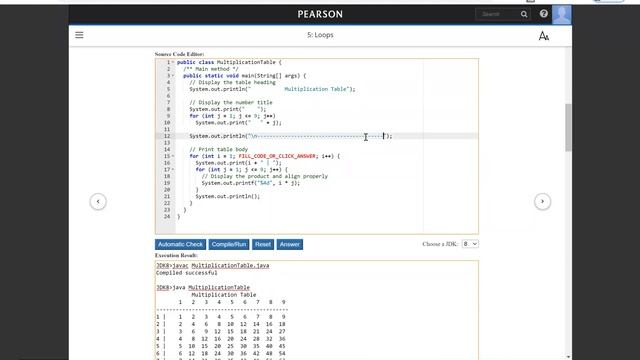Click the Answer button
Image resolution: width=640 pixels, height=360 pixels.
(x=290, y=244)
